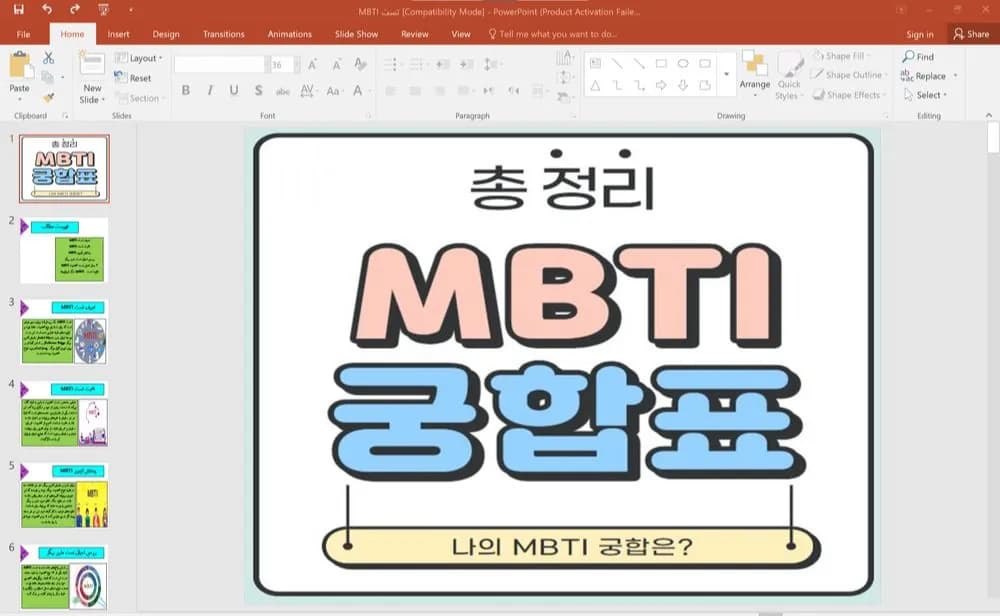Insert a rectangle shape from the shapes gallery
This screenshot has width=1000, height=616.
[x=661, y=63]
